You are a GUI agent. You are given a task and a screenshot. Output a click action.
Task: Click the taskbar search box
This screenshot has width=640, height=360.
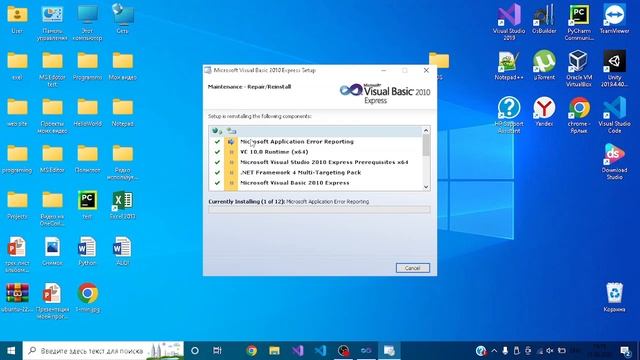[x=103, y=351]
